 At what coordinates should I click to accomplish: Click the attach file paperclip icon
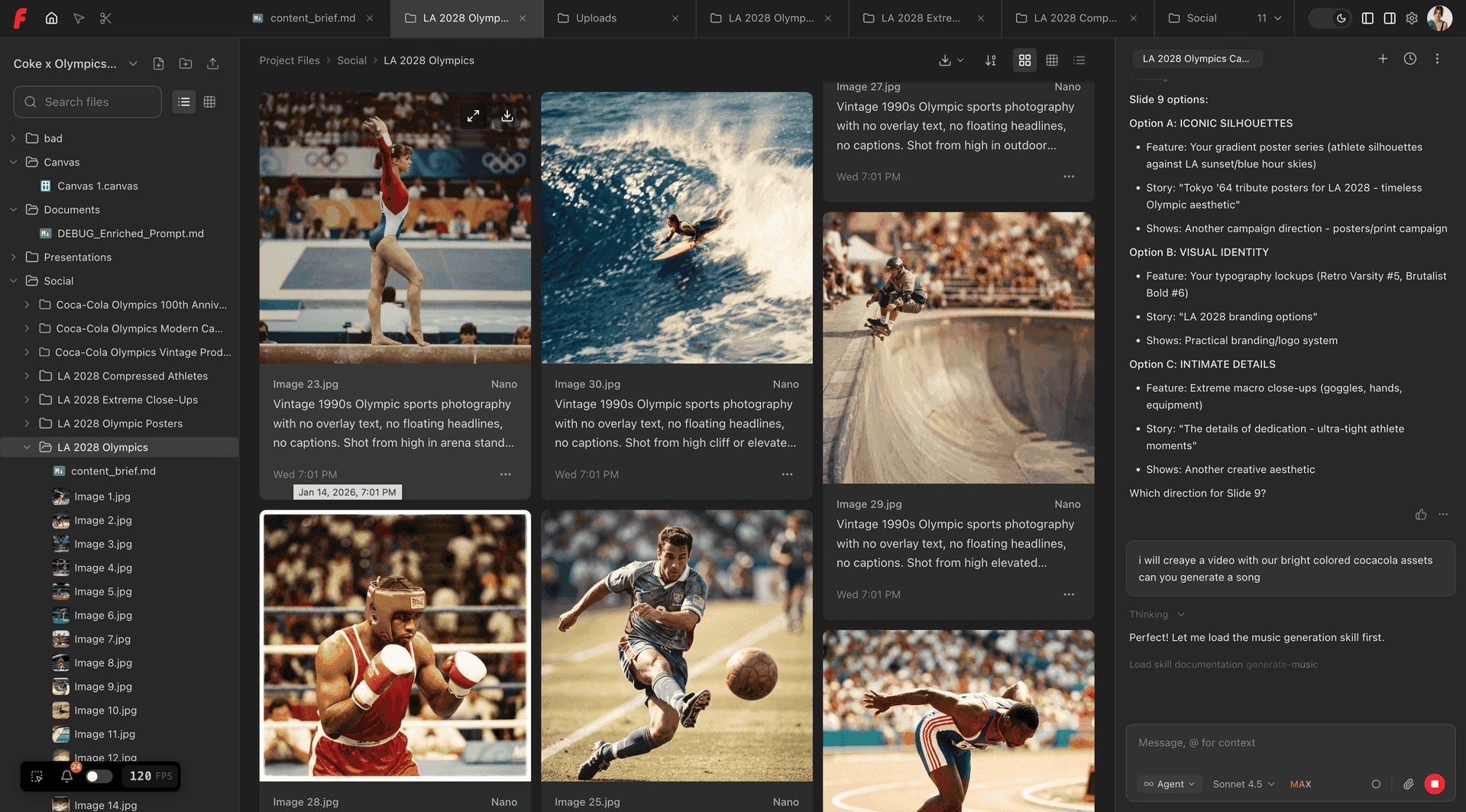click(1408, 784)
